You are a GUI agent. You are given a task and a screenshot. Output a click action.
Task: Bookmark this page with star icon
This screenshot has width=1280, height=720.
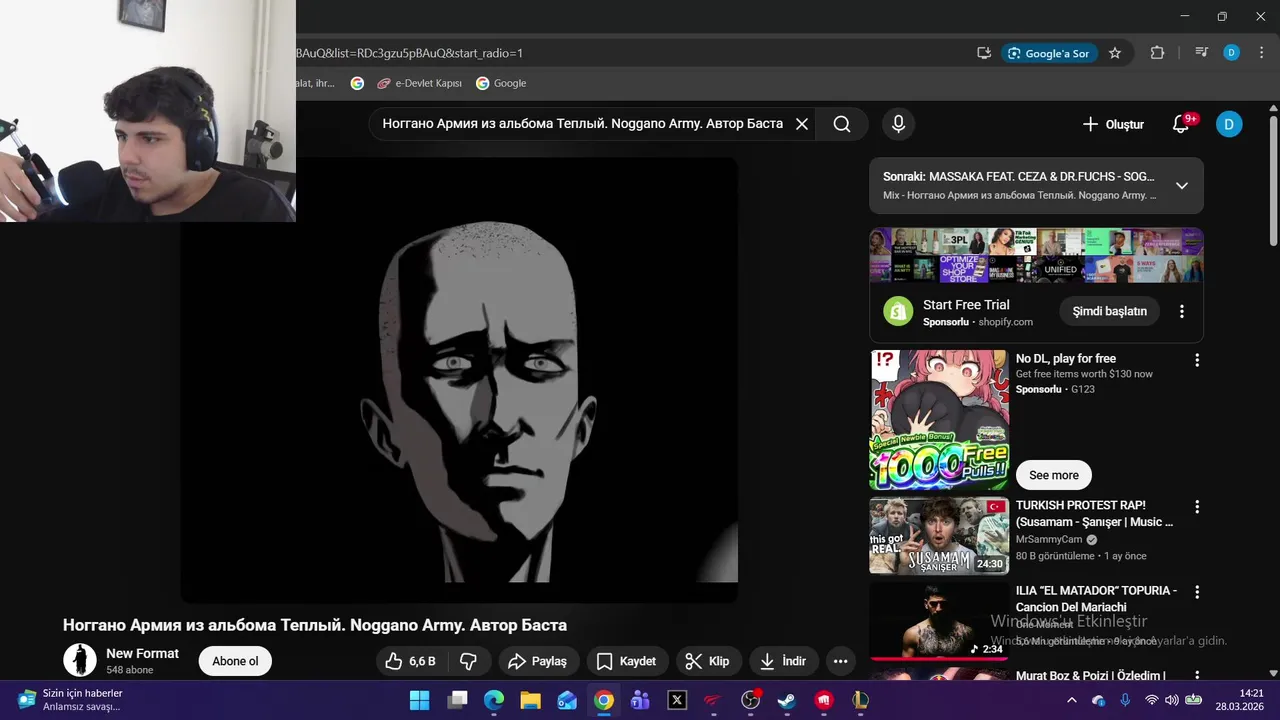[x=1115, y=53]
